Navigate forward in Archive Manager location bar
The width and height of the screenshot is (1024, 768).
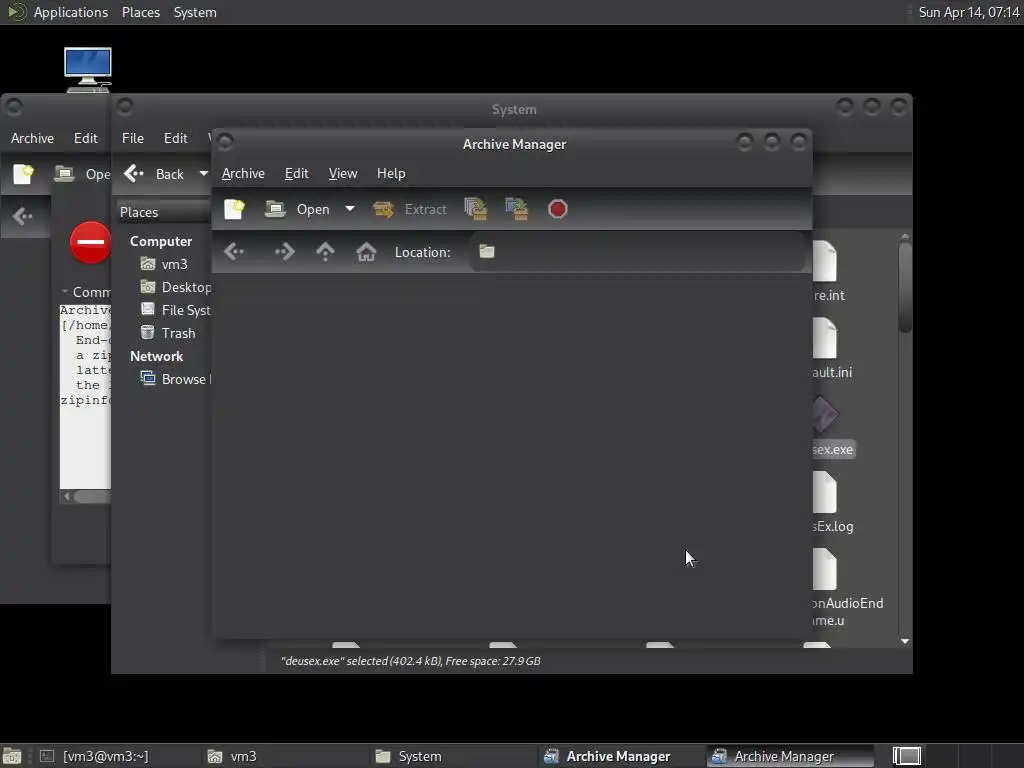click(285, 252)
